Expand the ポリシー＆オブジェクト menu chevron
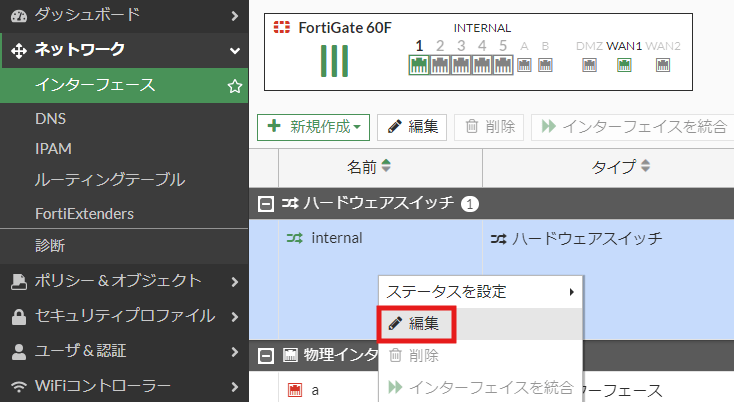Screen dimensions: 734x402 (x=235, y=282)
